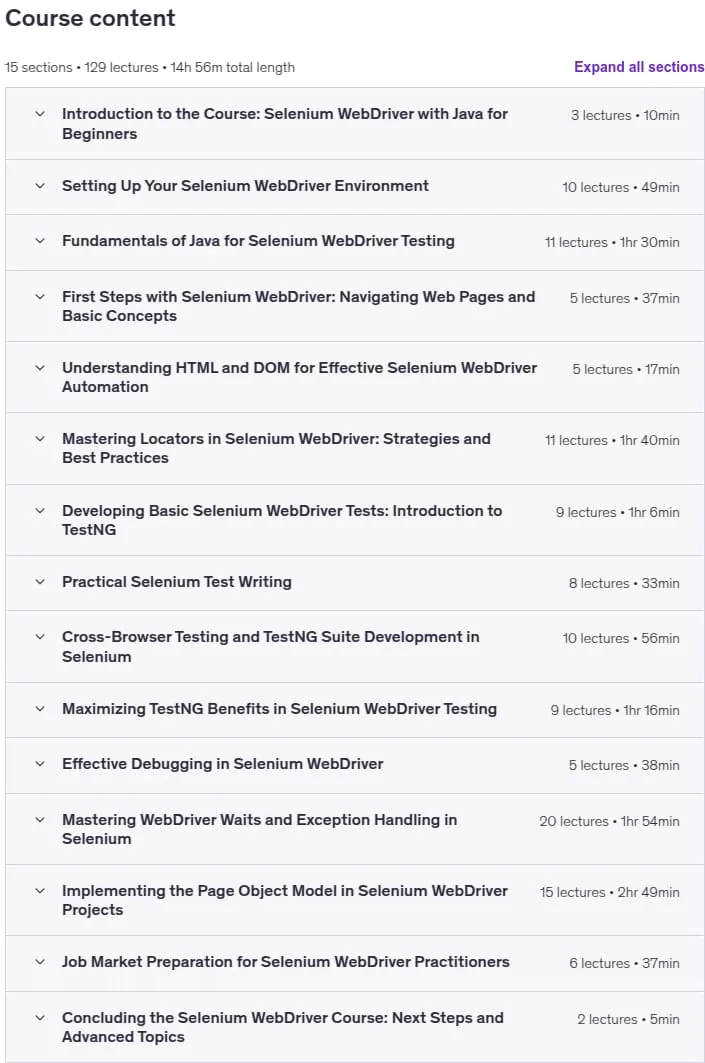The height and width of the screenshot is (1063, 705).
Task: Click Fundamentals of Java for Selenium title text
Action: (x=258, y=241)
